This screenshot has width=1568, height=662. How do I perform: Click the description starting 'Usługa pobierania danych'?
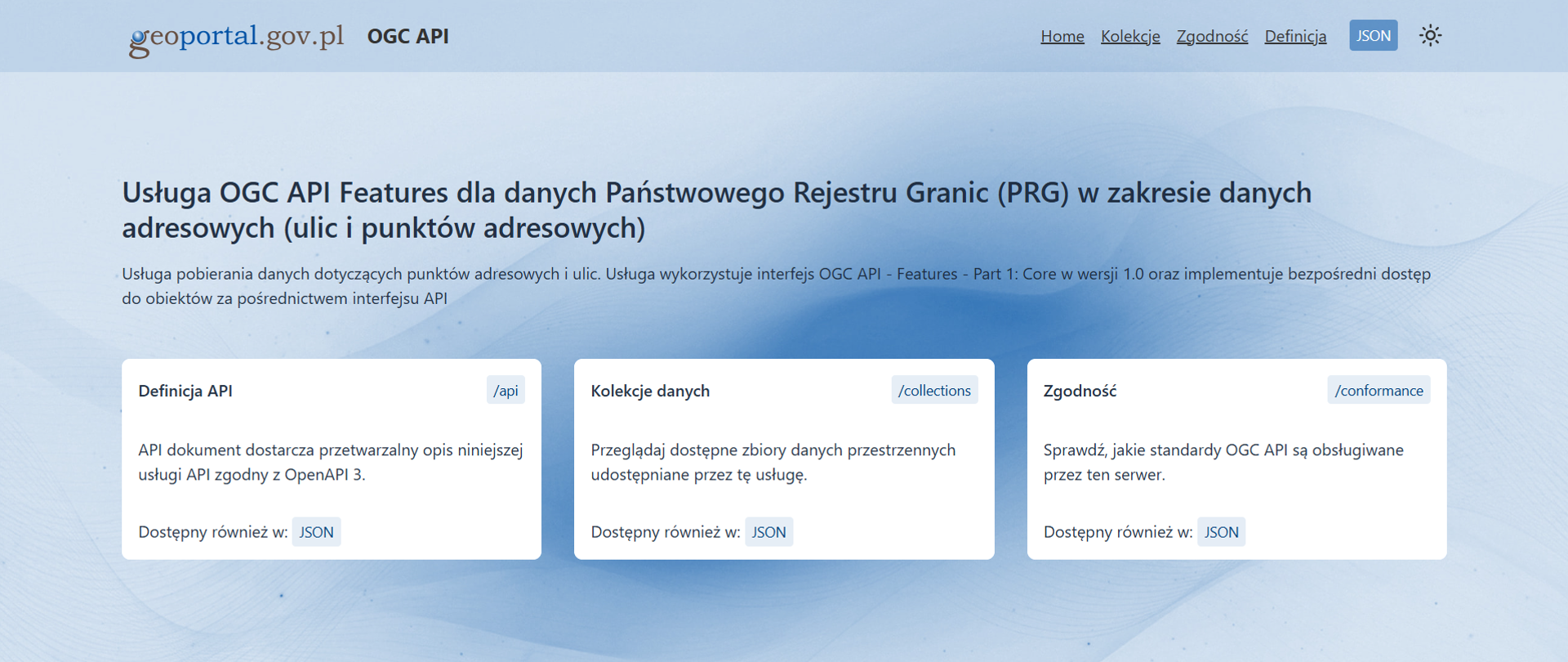pos(776,286)
